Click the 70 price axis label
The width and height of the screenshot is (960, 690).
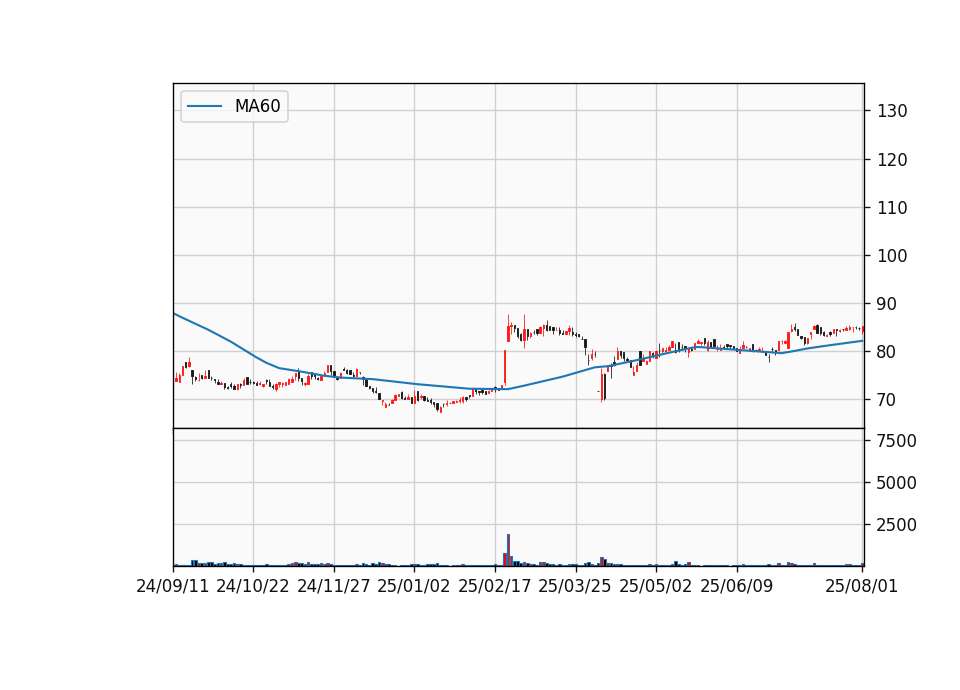(887, 400)
